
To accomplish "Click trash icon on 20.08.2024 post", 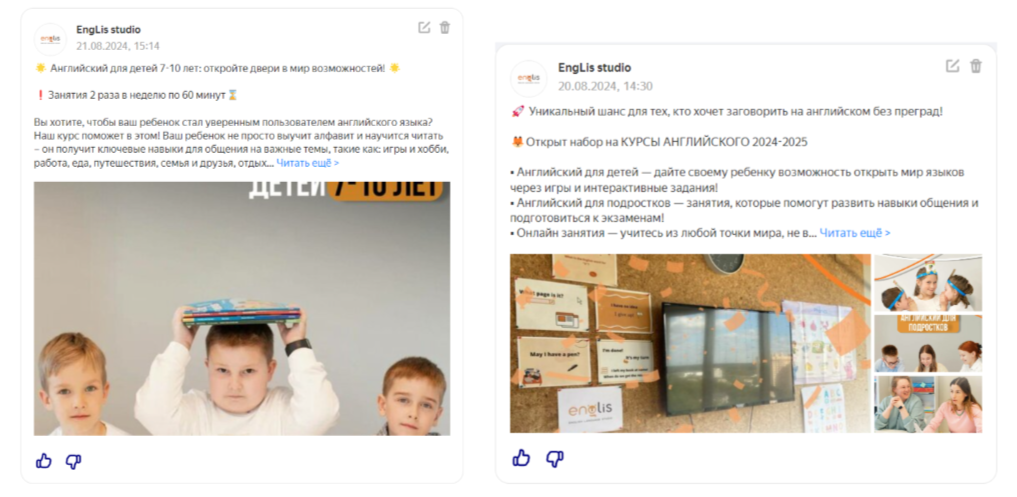I will [x=976, y=66].
